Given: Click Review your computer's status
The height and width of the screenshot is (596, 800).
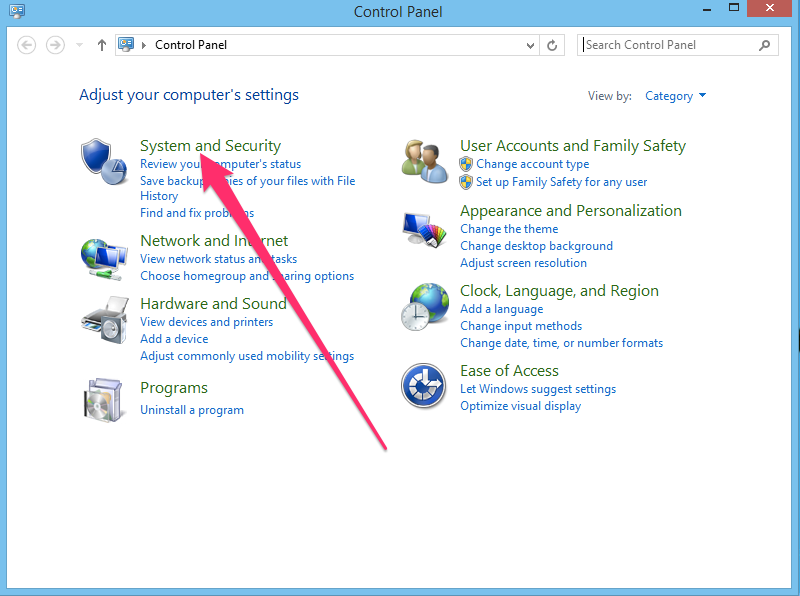Looking at the screenshot, I should [220, 164].
